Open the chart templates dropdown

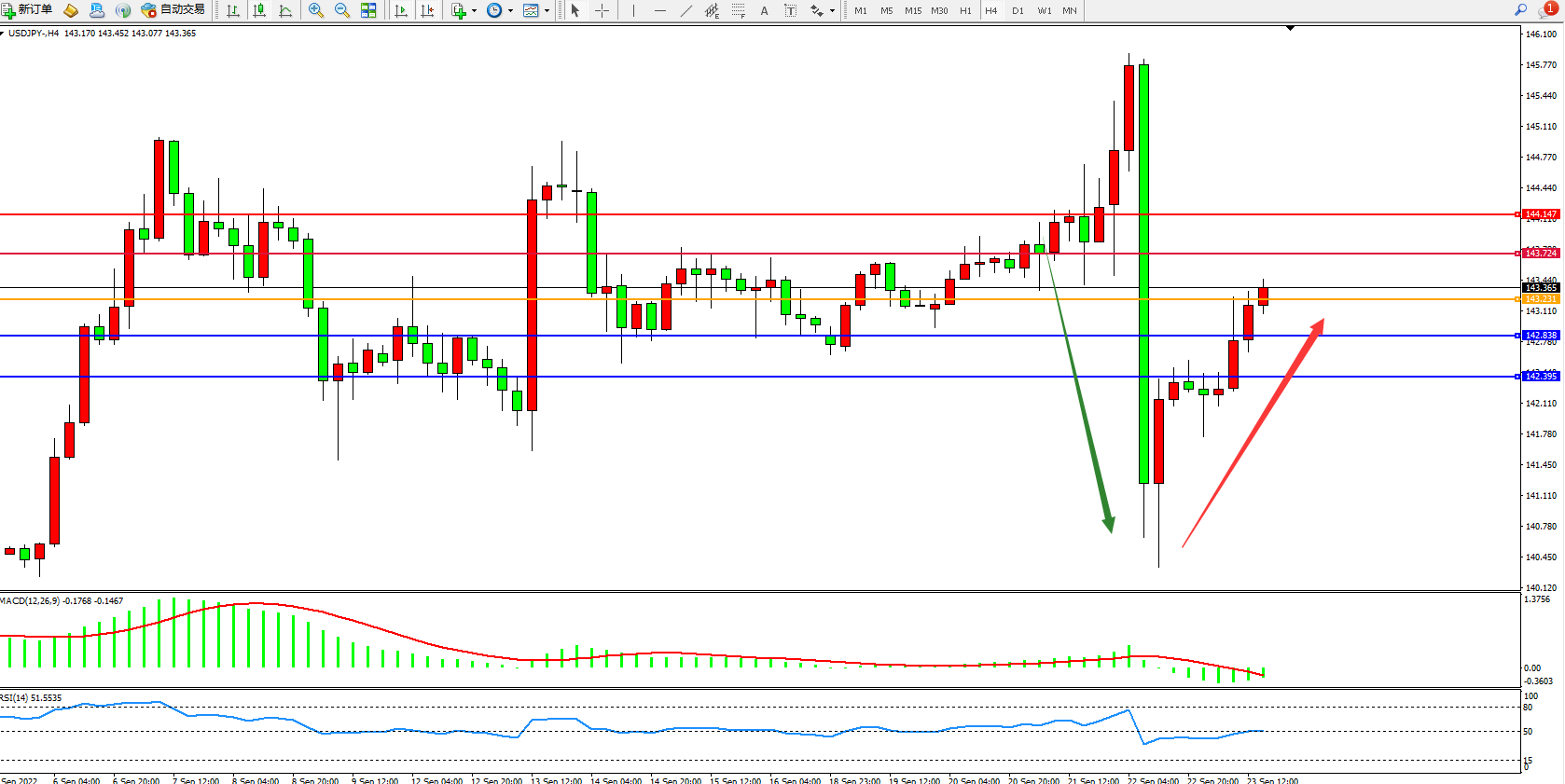pyautogui.click(x=547, y=10)
